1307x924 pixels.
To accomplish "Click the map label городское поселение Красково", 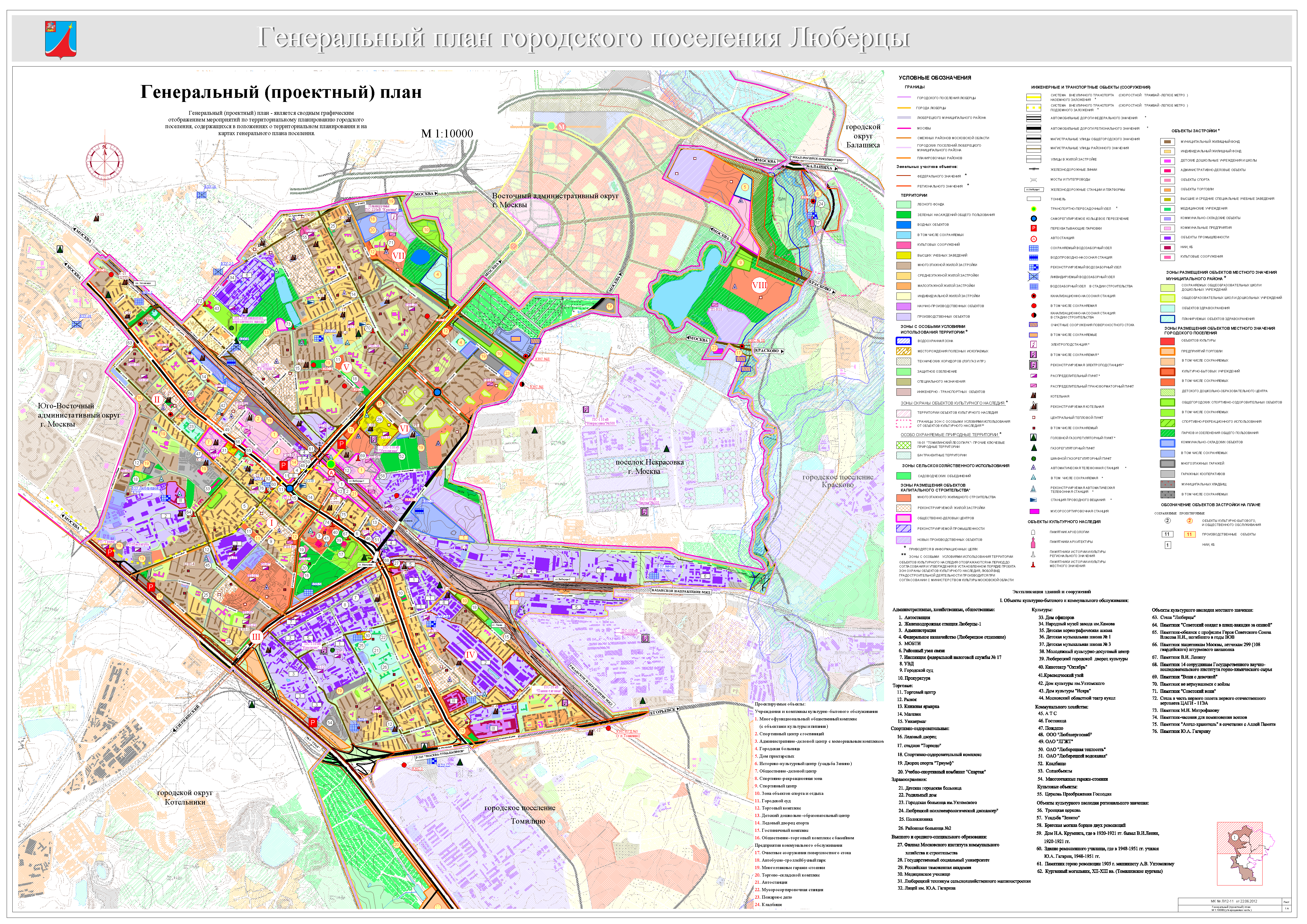I will (837, 481).
